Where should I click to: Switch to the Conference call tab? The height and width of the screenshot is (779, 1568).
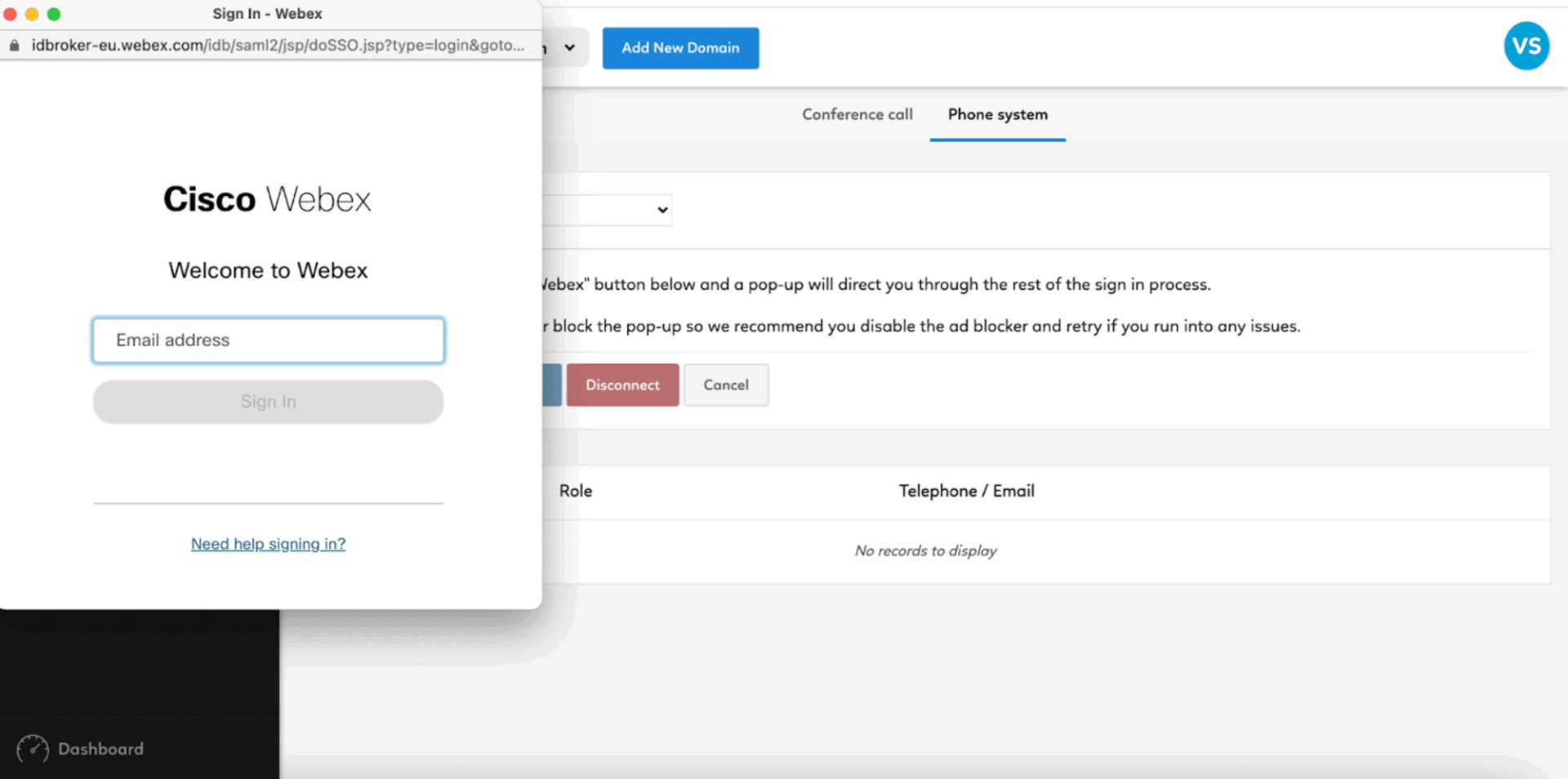[857, 114]
